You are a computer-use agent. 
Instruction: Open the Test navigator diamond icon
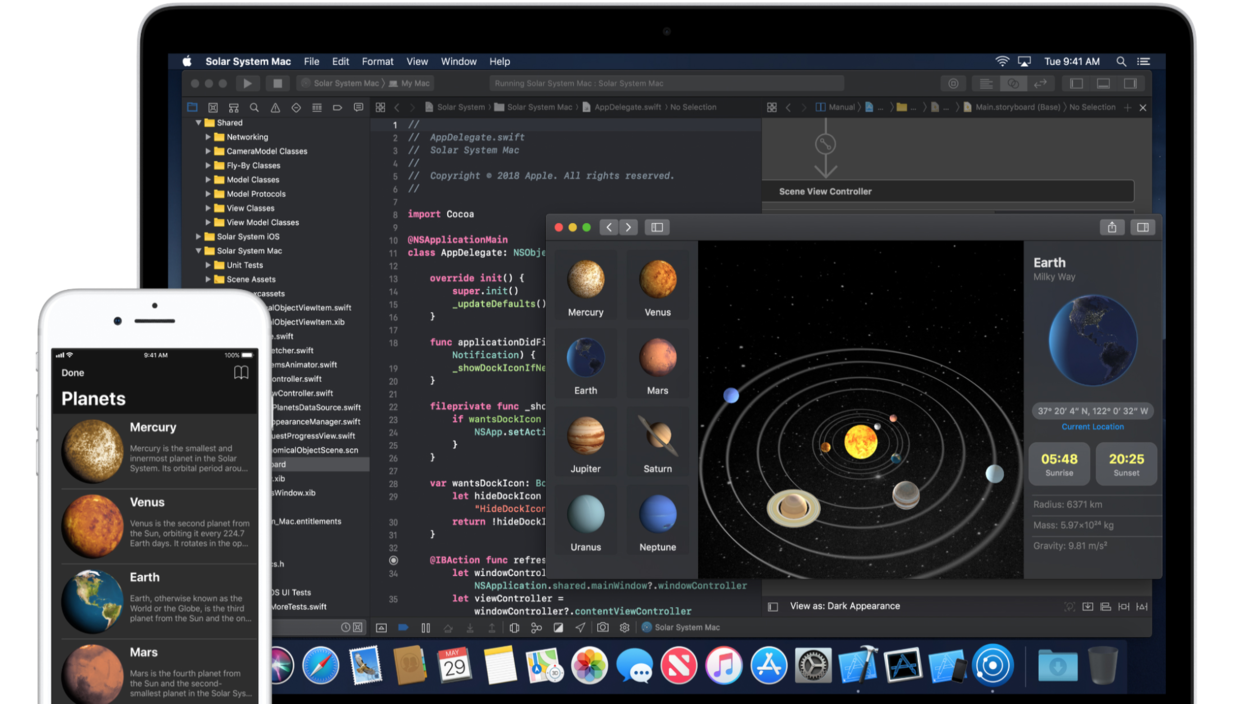[x=296, y=107]
